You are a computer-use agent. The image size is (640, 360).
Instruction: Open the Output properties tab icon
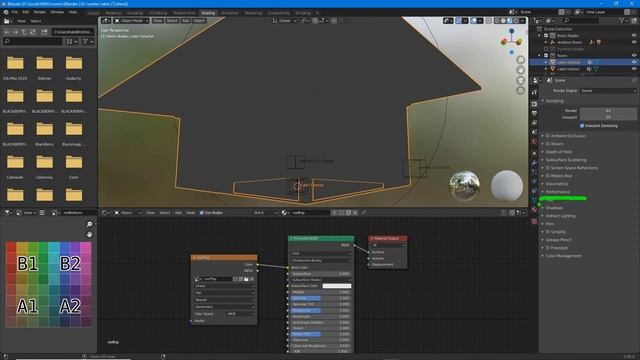534,113
